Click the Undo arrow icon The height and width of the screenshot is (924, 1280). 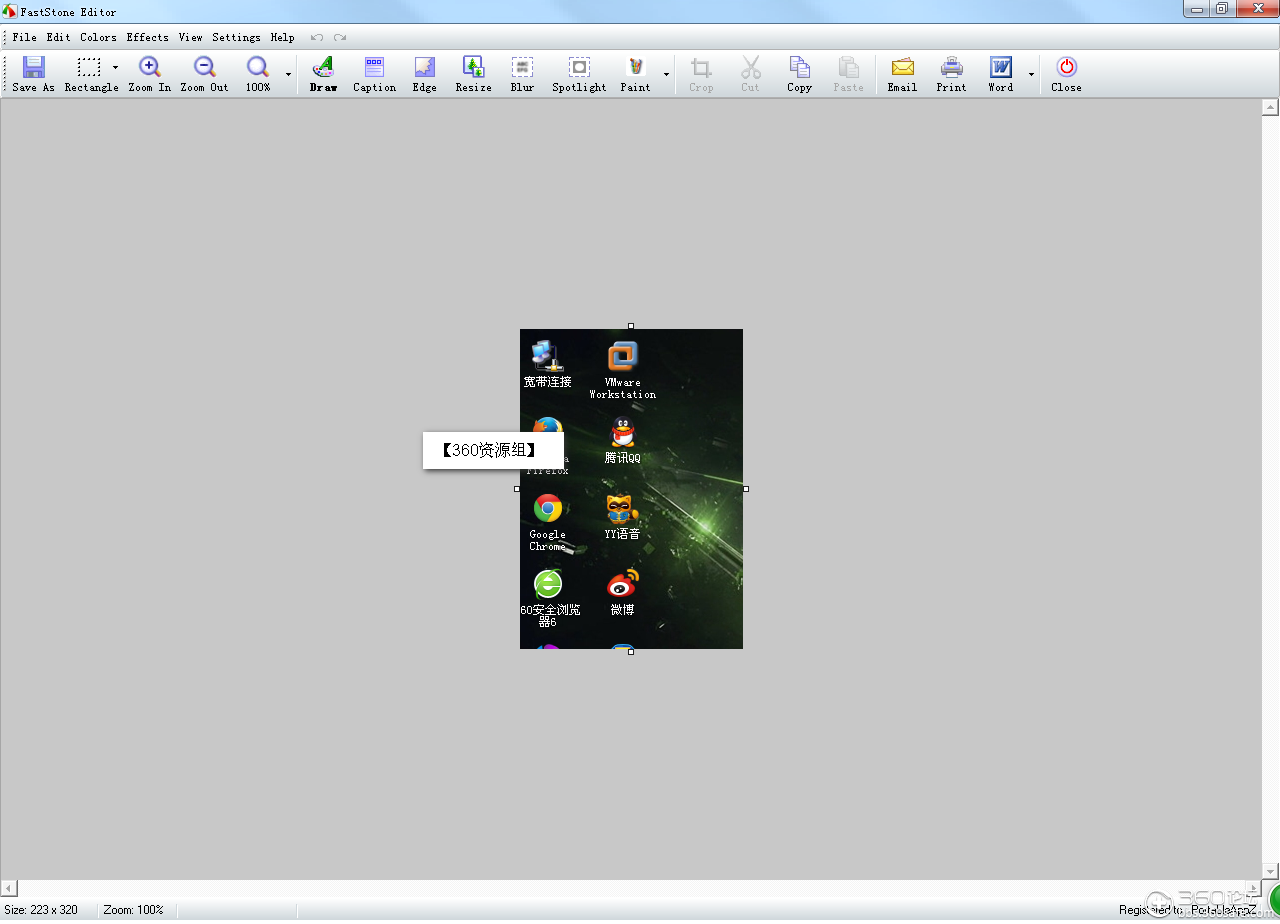tap(317, 37)
